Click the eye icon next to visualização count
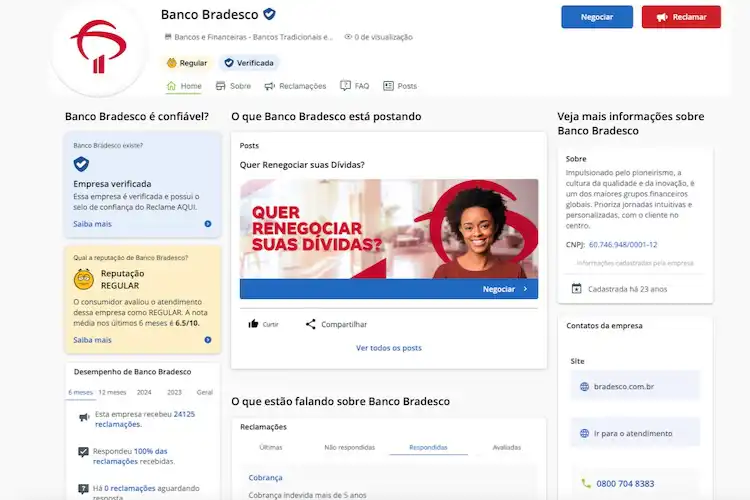 click(348, 37)
